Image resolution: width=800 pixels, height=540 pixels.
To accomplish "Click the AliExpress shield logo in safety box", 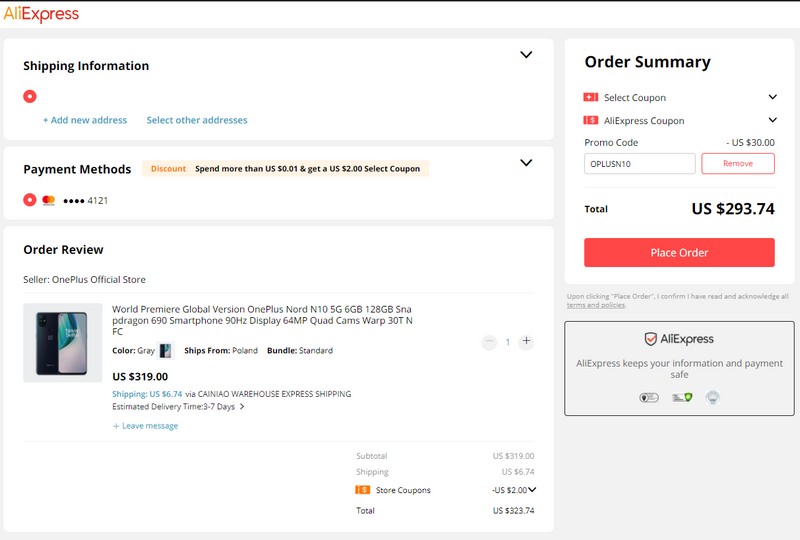I will click(x=679, y=339).
